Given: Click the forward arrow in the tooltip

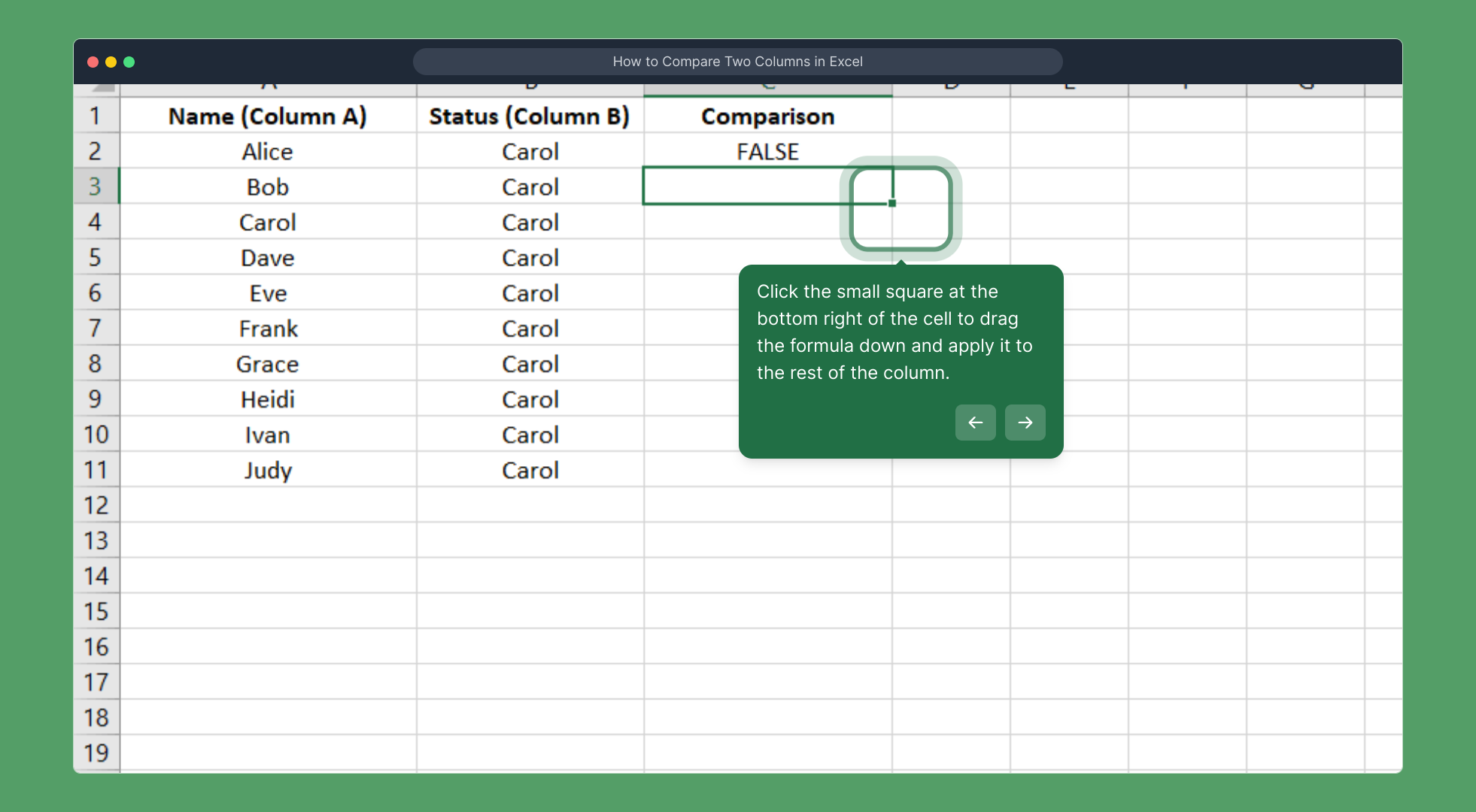Looking at the screenshot, I should pos(1025,423).
